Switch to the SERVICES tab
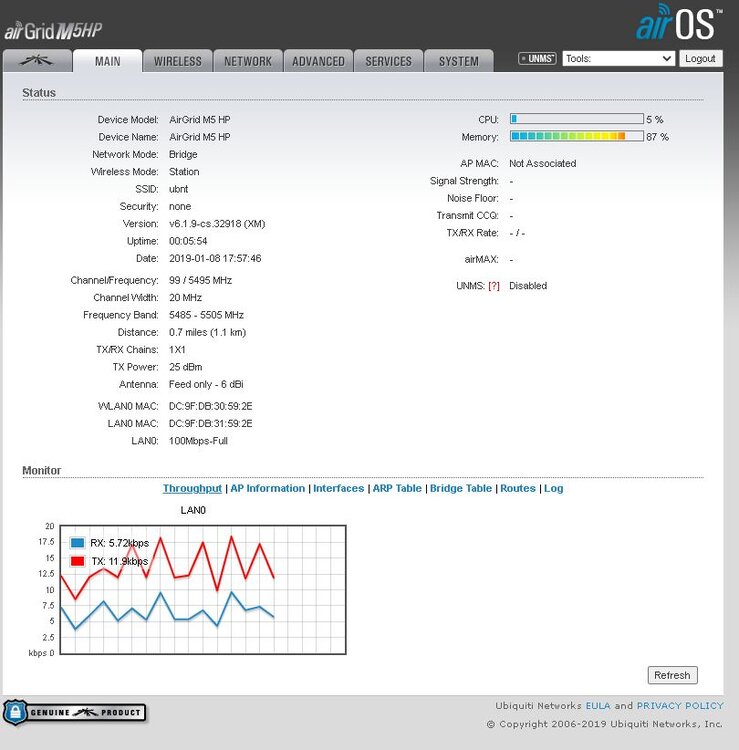The height and width of the screenshot is (750, 739). (x=388, y=61)
